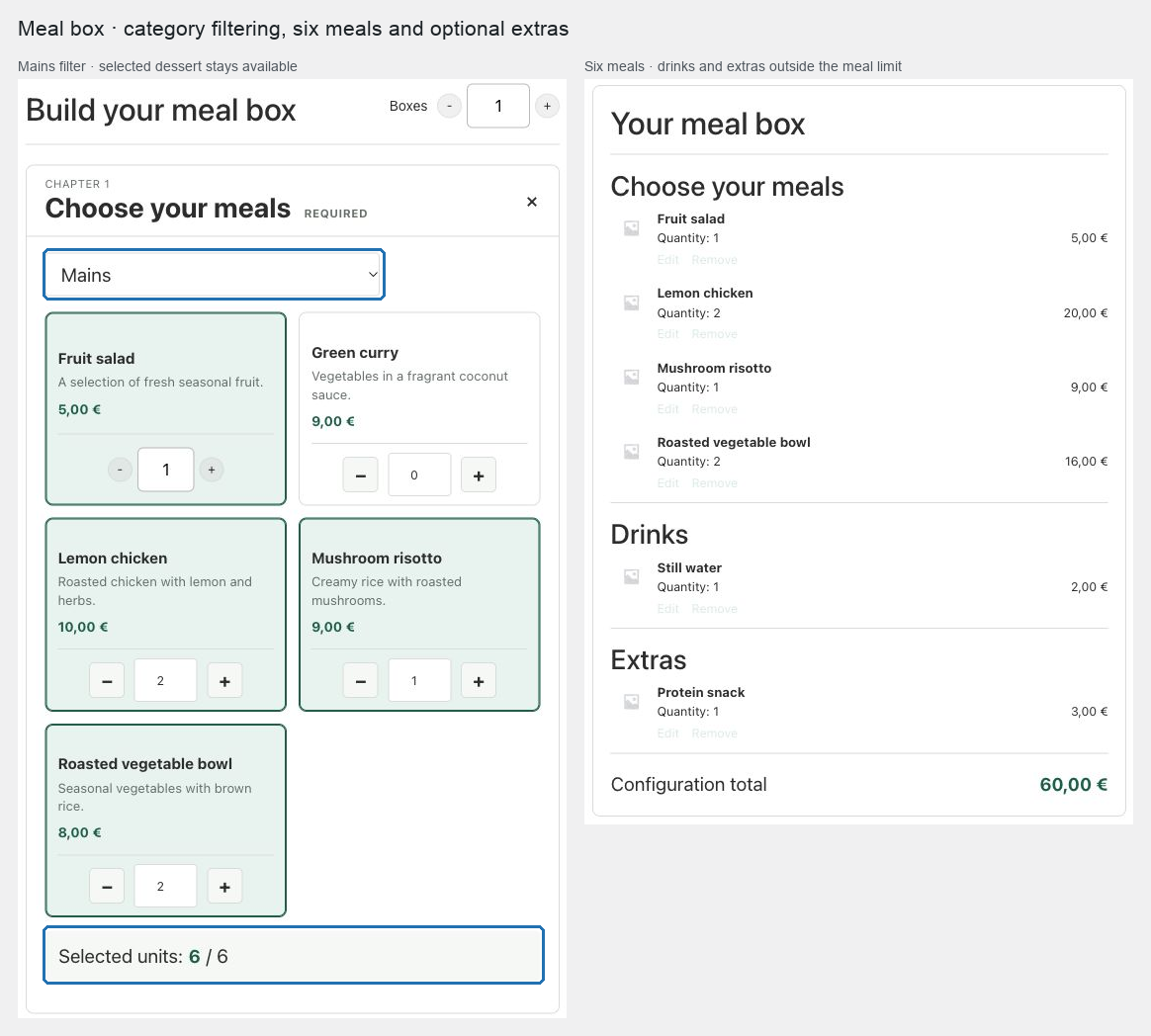Decrease Fruit salad card quantity
Screen dimensions: 1151x1036
tap(120, 470)
